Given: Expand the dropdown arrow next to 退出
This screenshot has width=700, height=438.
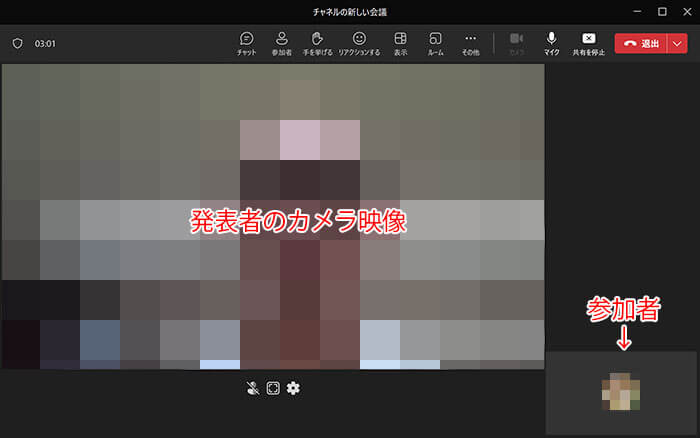Looking at the screenshot, I should tap(677, 43).
